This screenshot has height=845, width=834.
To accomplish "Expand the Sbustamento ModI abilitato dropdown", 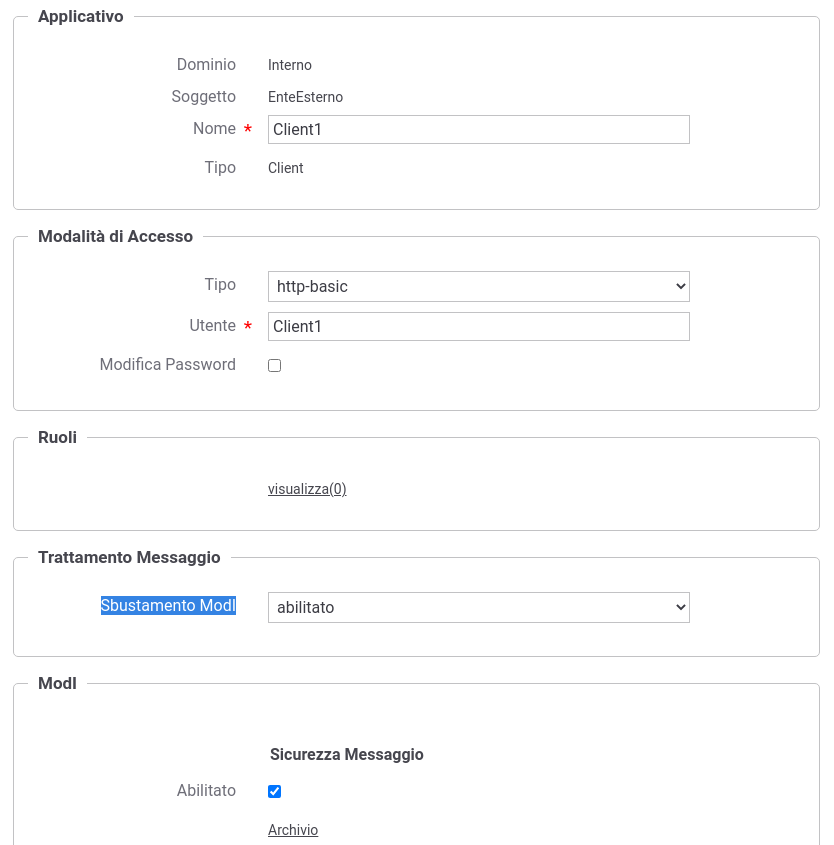I will click(478, 607).
